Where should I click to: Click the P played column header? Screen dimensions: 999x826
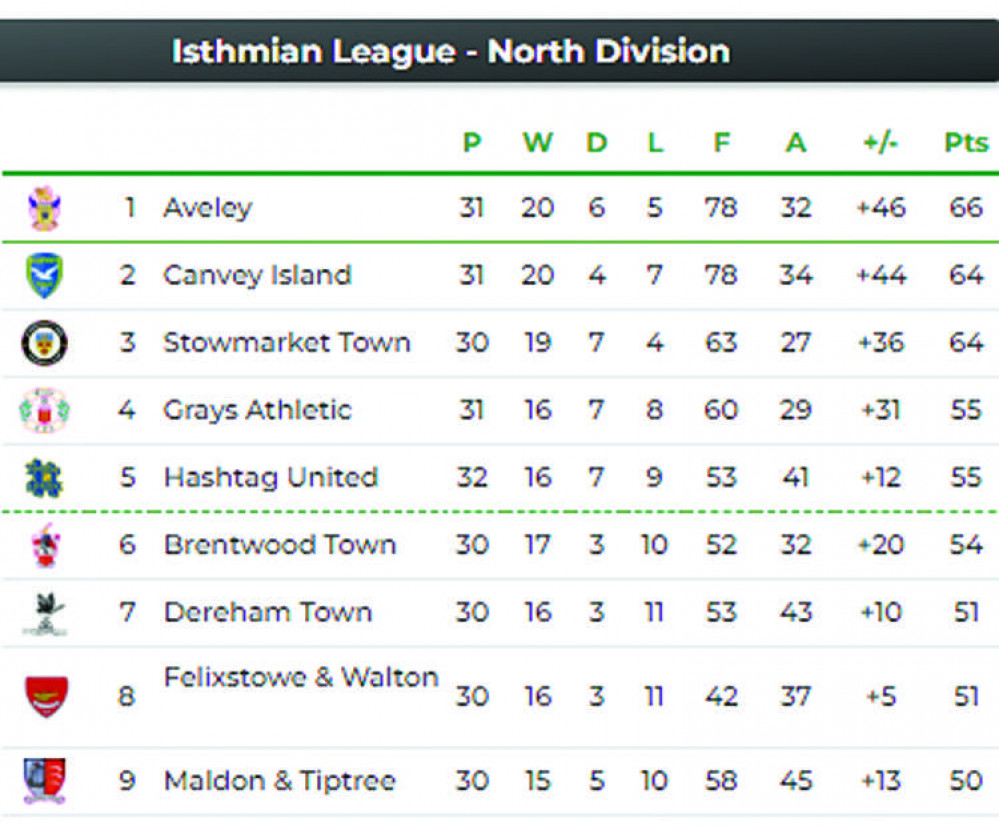pyautogui.click(x=471, y=142)
